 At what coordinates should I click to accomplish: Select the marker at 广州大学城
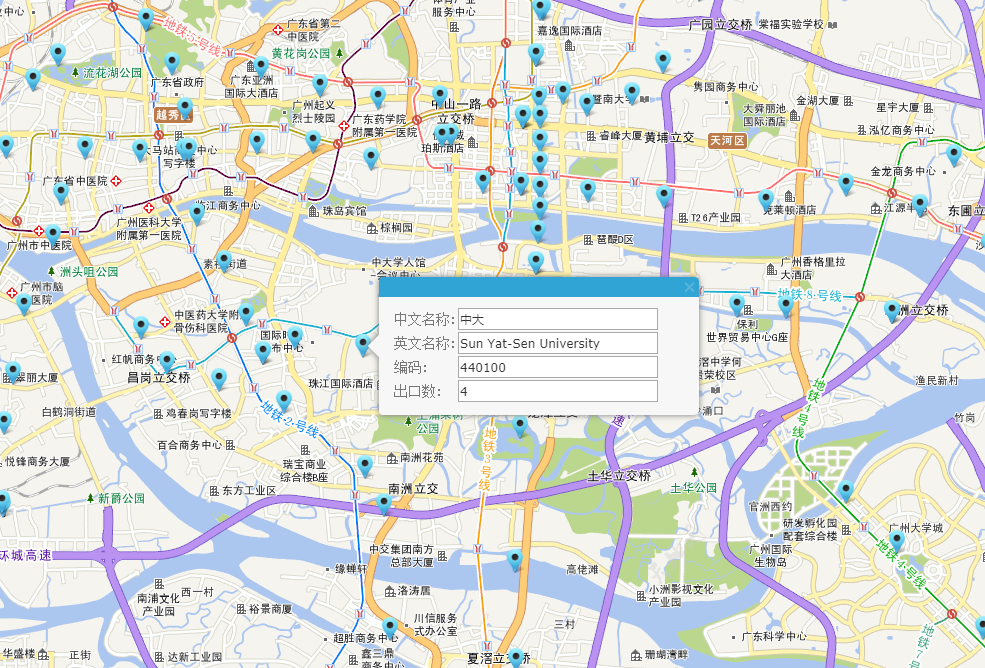(896, 541)
